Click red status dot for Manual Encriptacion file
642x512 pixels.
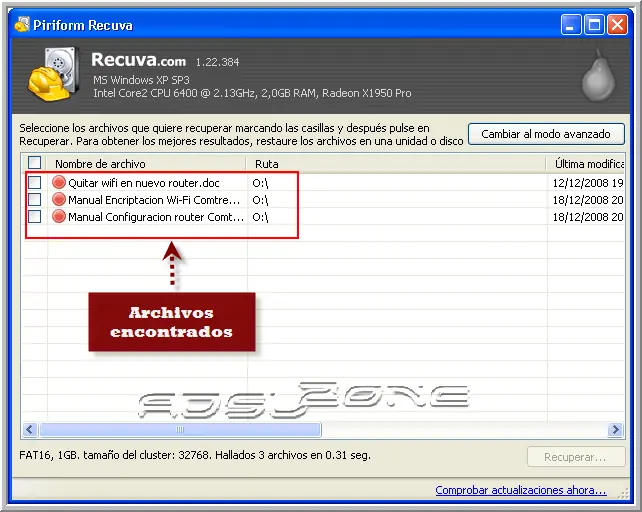tap(59, 199)
